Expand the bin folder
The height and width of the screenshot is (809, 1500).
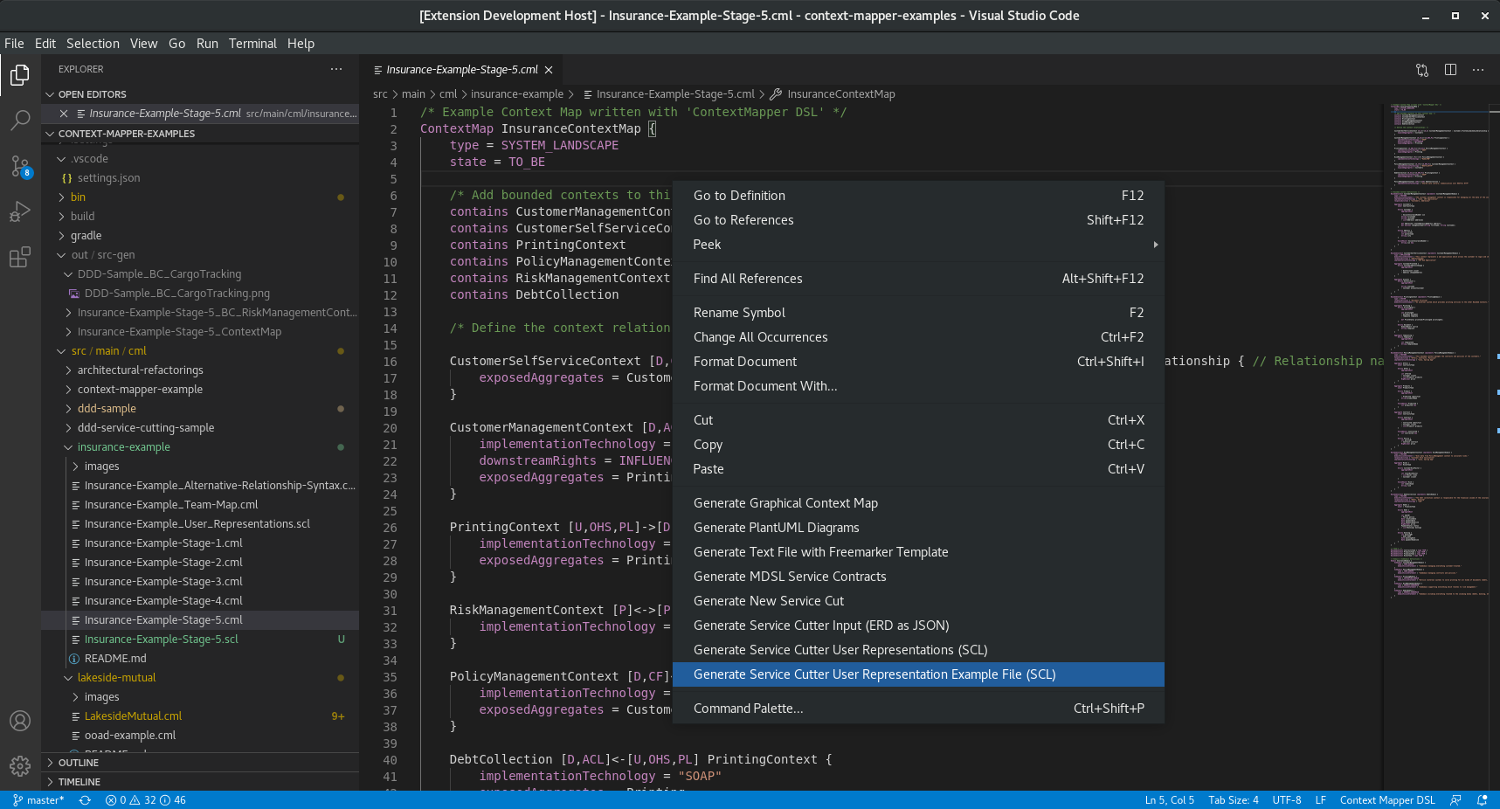tap(200, 197)
